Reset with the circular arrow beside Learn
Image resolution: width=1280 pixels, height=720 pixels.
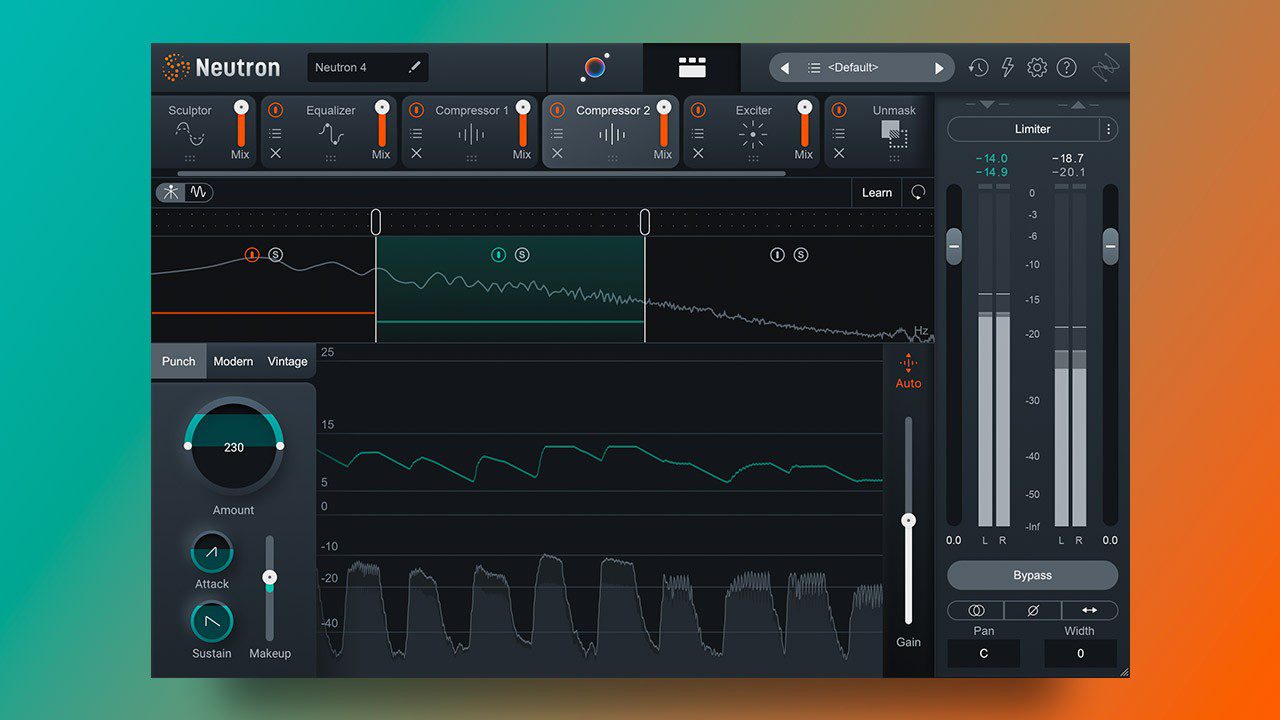(x=918, y=192)
